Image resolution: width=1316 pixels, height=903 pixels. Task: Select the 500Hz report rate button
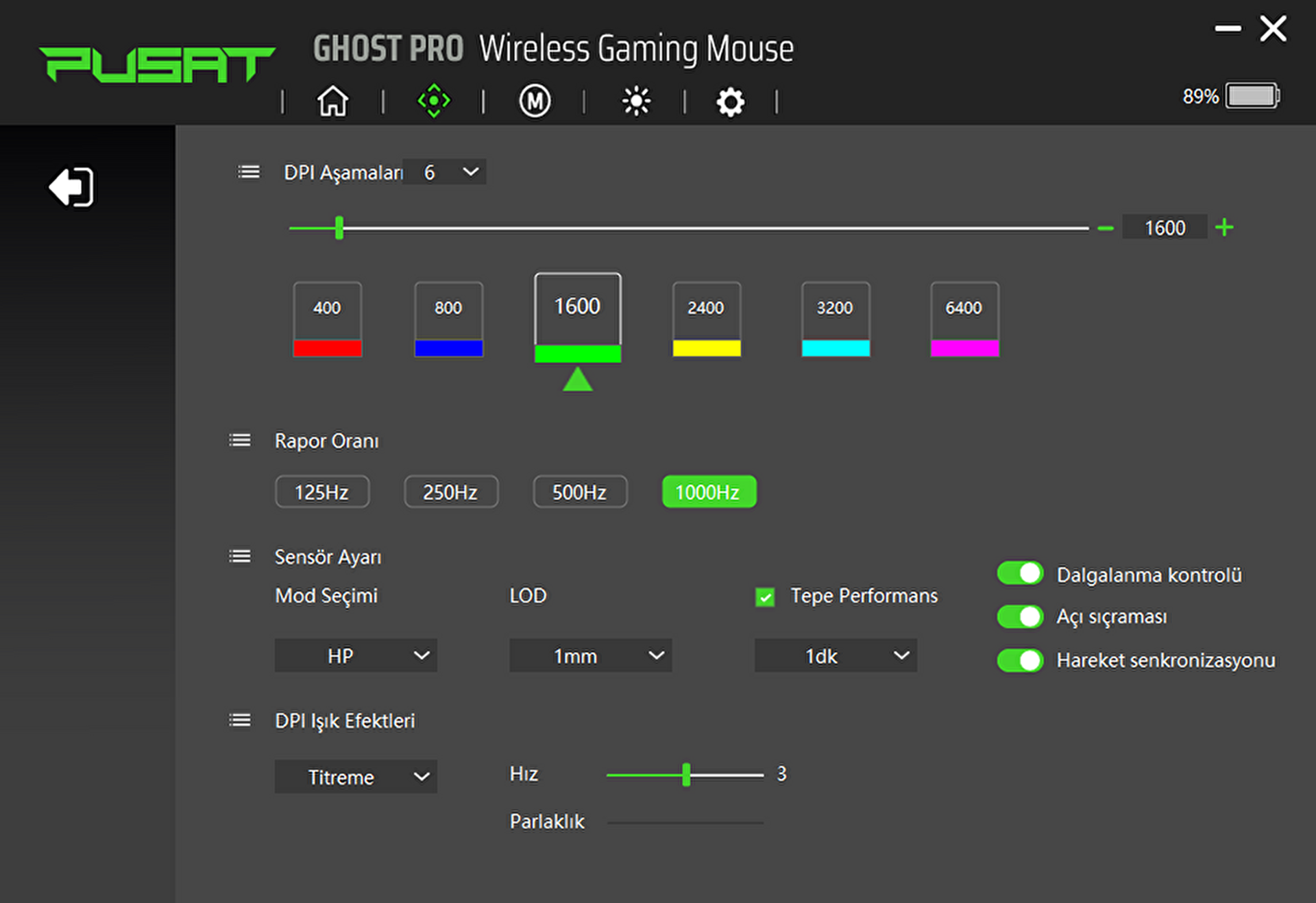[580, 492]
